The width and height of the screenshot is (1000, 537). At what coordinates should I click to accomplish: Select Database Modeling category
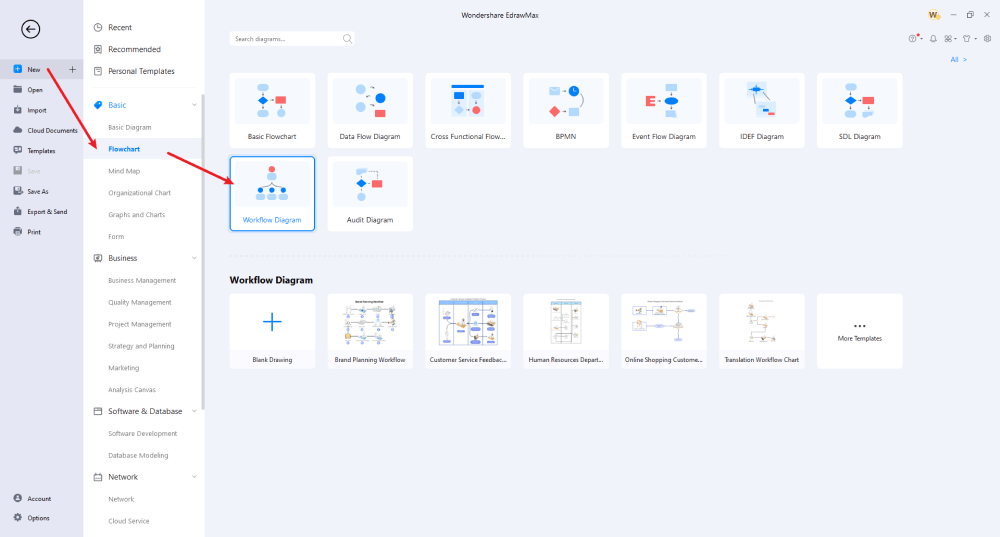tap(138, 455)
